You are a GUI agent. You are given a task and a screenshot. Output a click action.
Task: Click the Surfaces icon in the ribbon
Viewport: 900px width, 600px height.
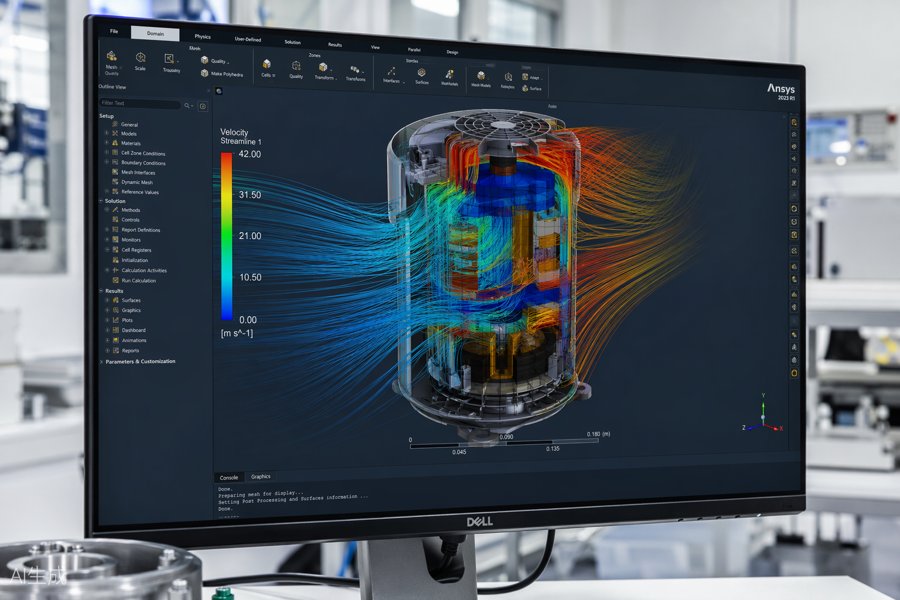point(421,72)
